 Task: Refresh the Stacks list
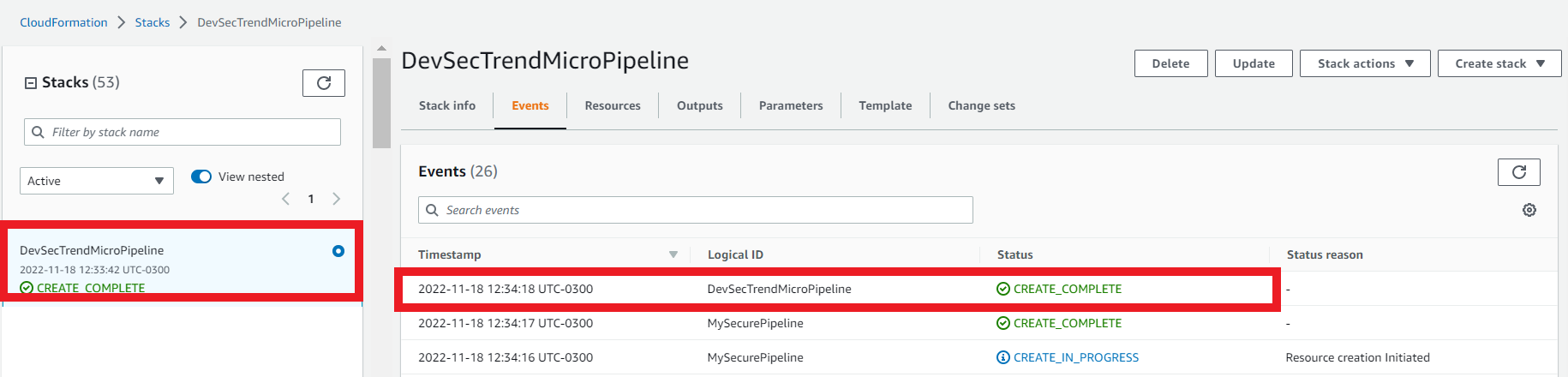(324, 83)
